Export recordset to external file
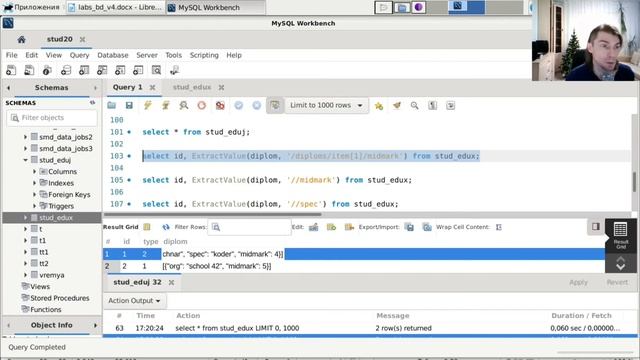Screen dimensions: 640x360 [x=409, y=227]
